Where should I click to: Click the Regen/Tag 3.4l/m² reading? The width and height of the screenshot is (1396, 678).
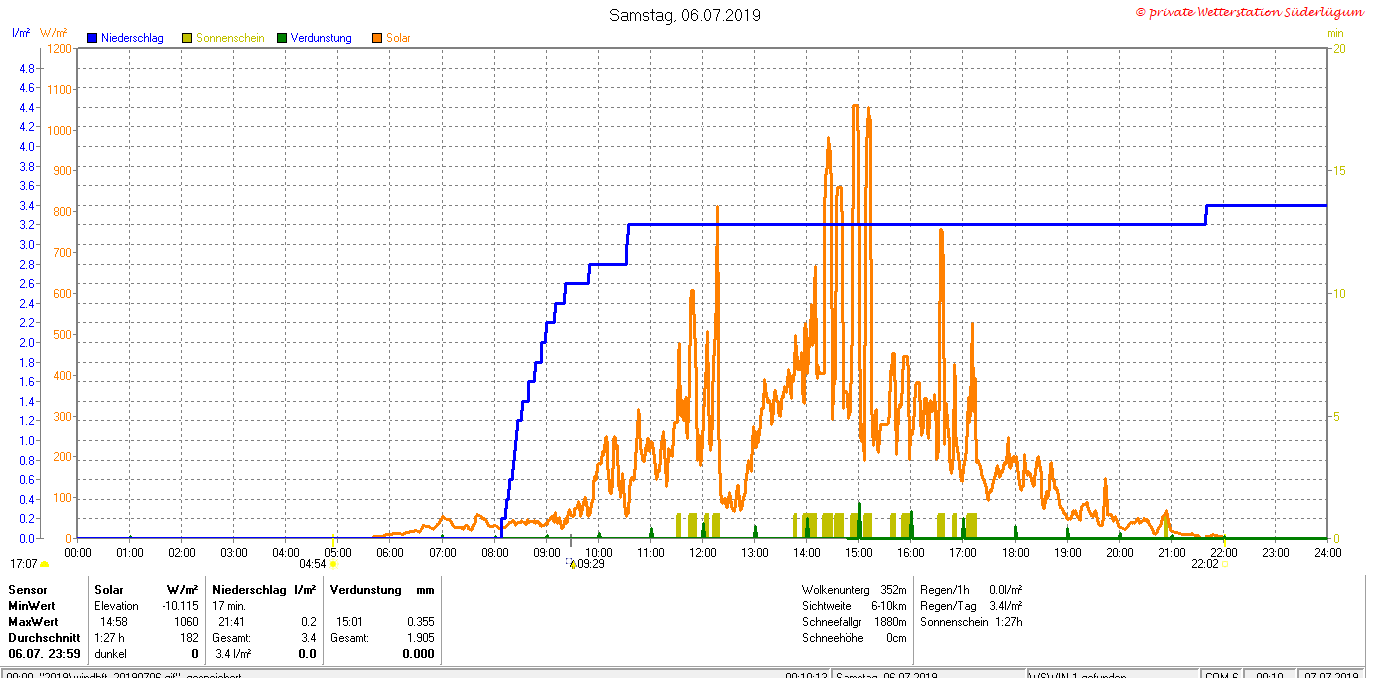(x=970, y=606)
